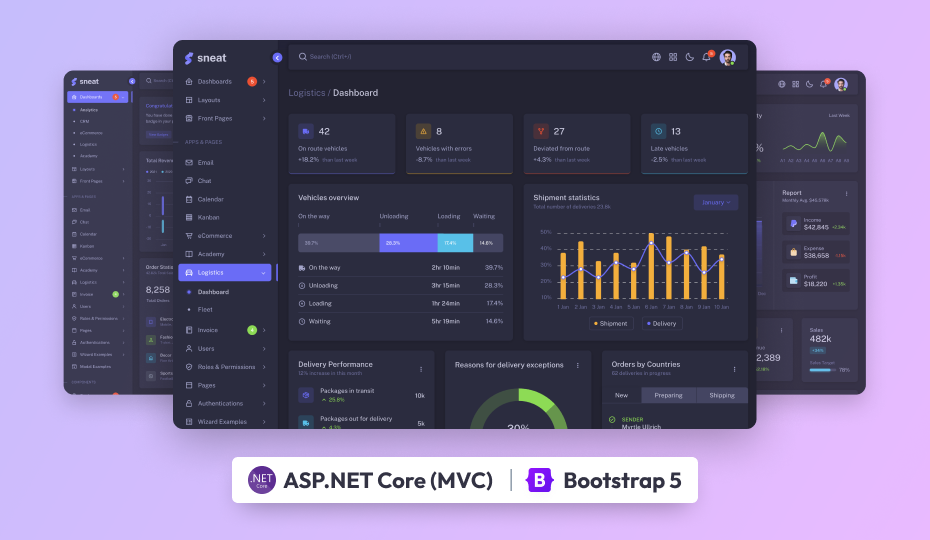Click the deviated from route icon
Image resolution: width=930 pixels, height=540 pixels.
click(x=541, y=131)
